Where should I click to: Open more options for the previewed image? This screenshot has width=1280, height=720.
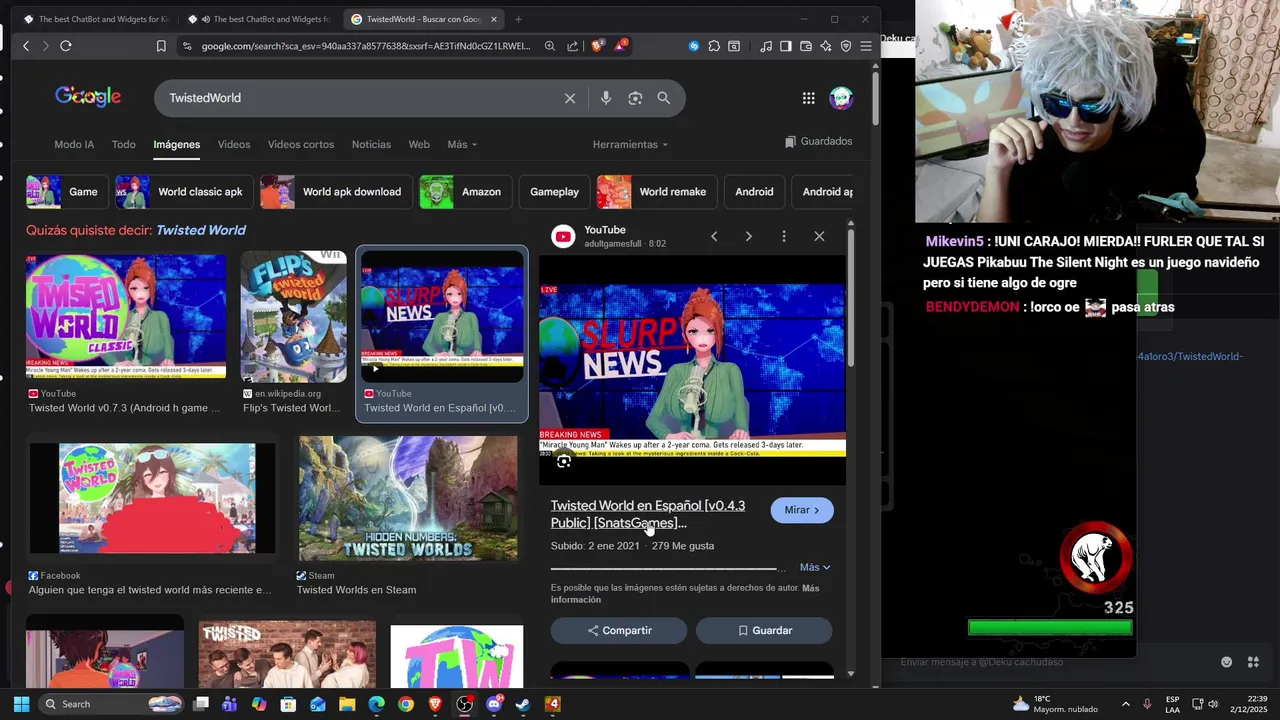click(784, 236)
